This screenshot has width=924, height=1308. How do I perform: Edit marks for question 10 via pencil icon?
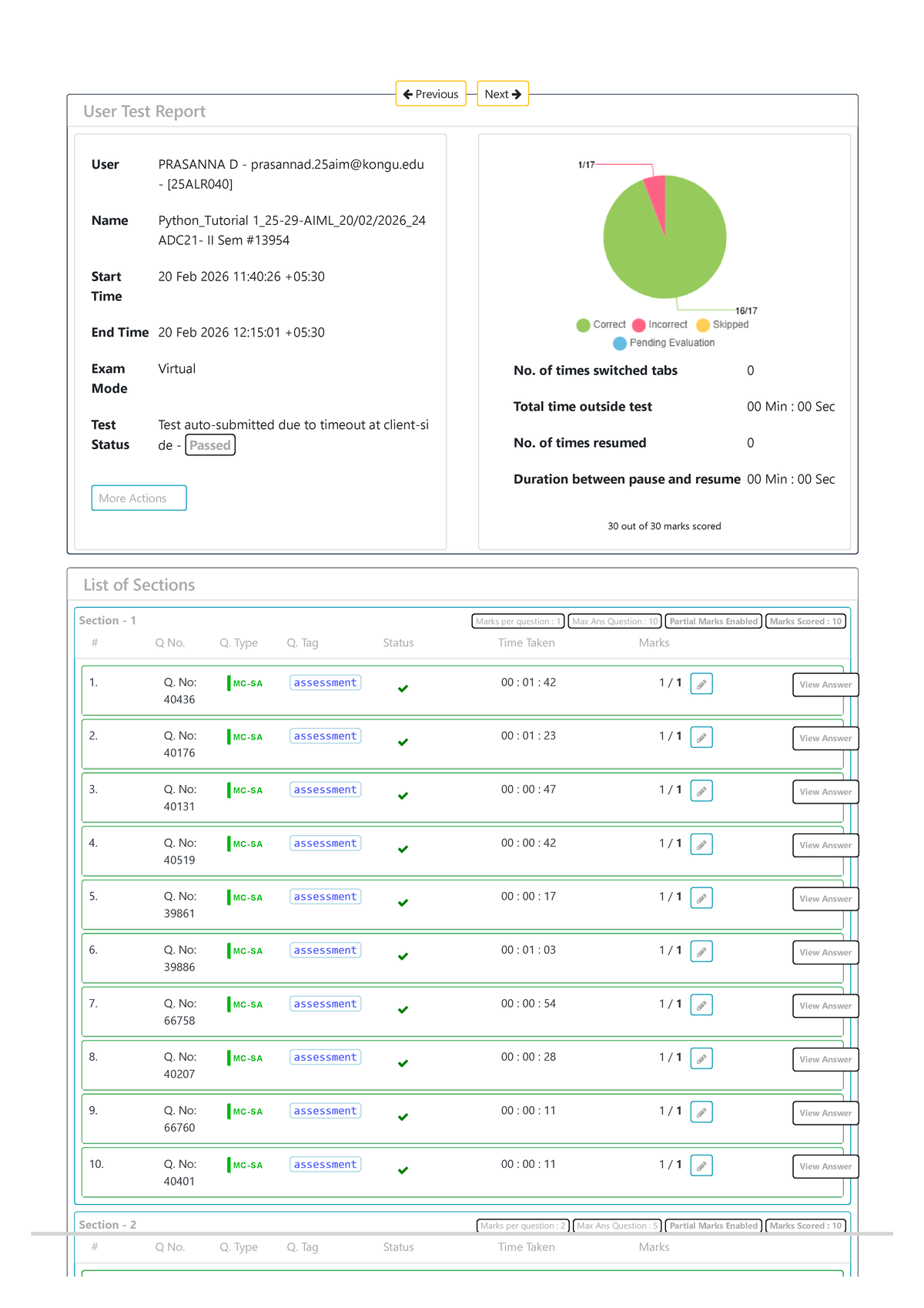701,1166
